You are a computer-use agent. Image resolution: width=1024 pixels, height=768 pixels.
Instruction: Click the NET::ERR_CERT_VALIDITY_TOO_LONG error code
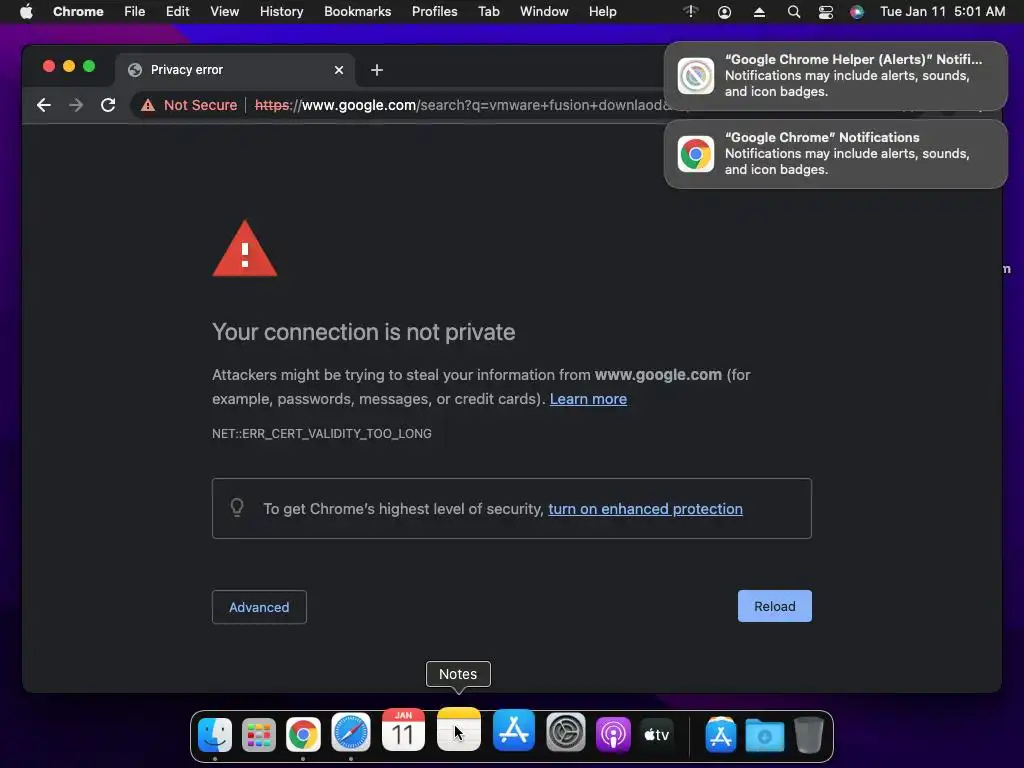322,434
